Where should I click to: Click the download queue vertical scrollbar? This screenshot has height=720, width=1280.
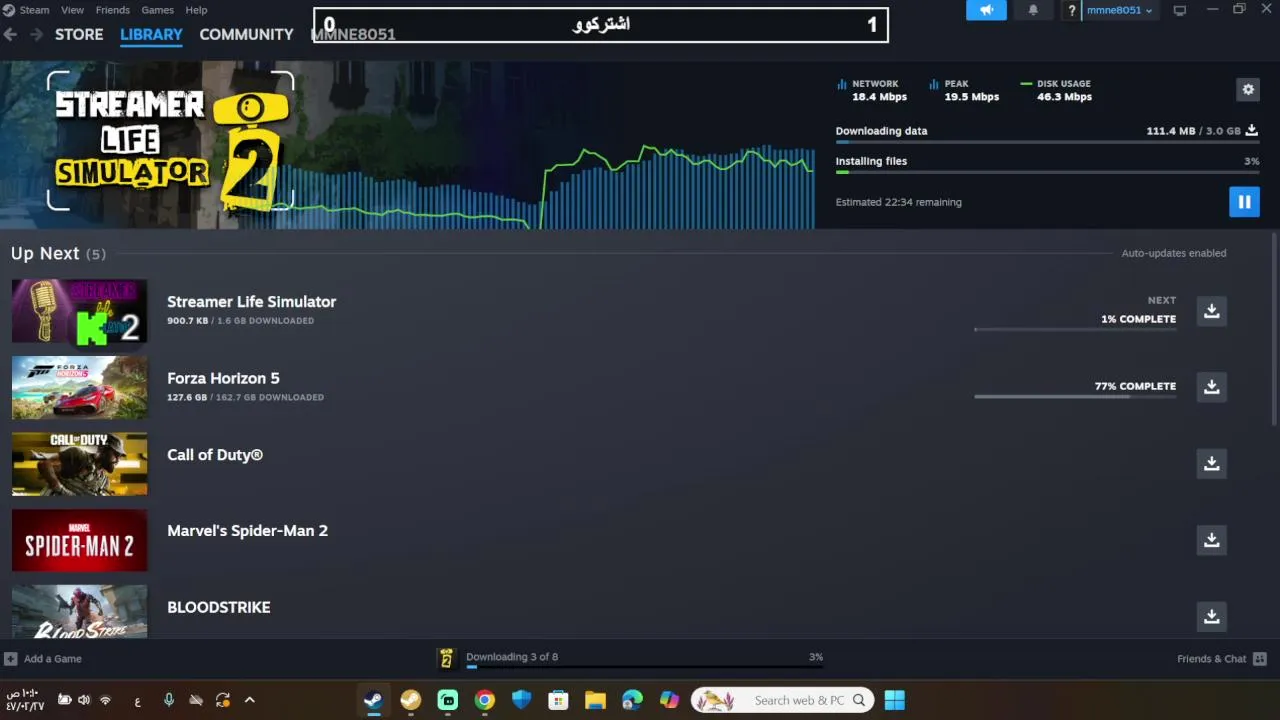pyautogui.click(x=1274, y=330)
